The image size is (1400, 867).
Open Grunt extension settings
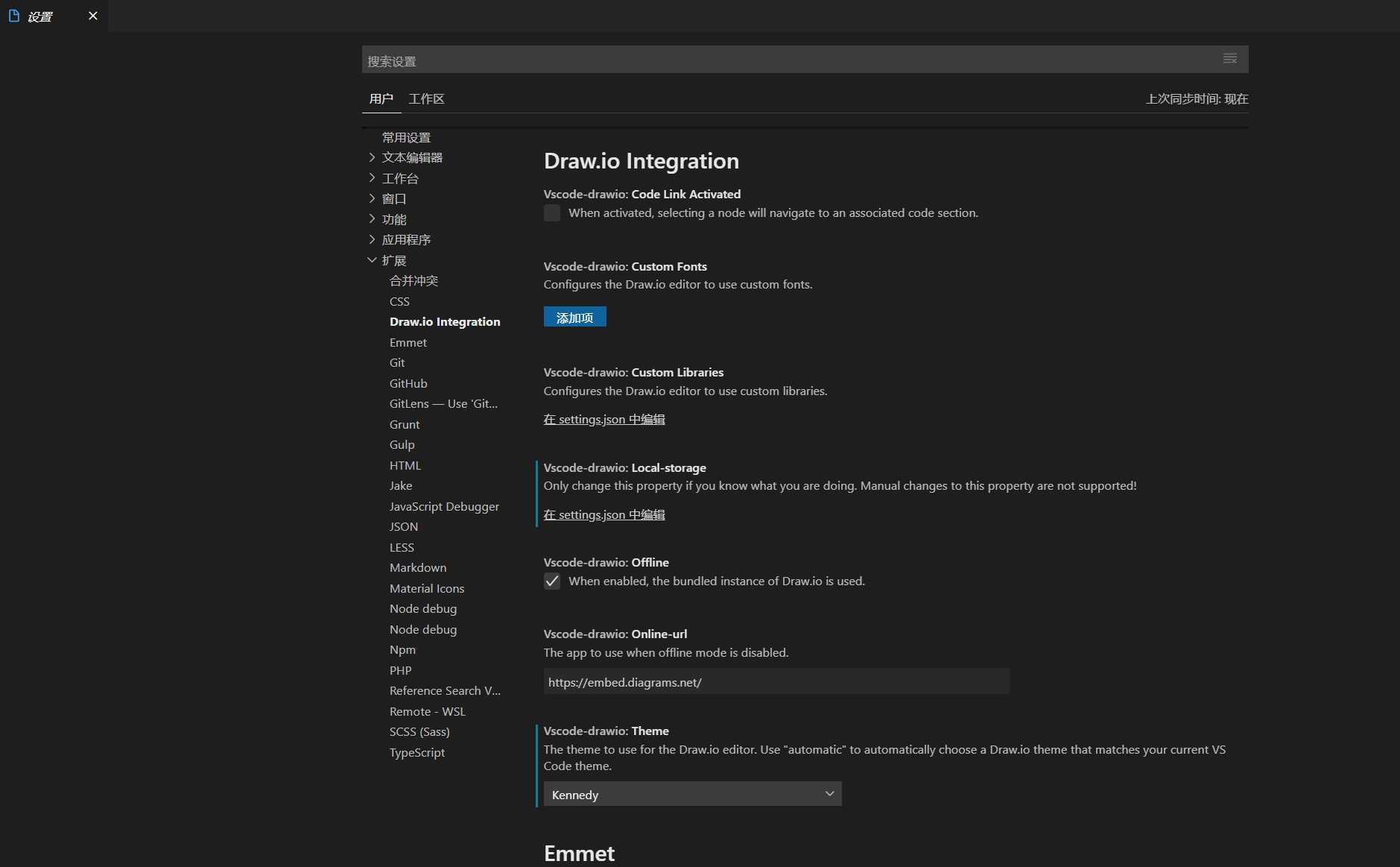pos(405,424)
